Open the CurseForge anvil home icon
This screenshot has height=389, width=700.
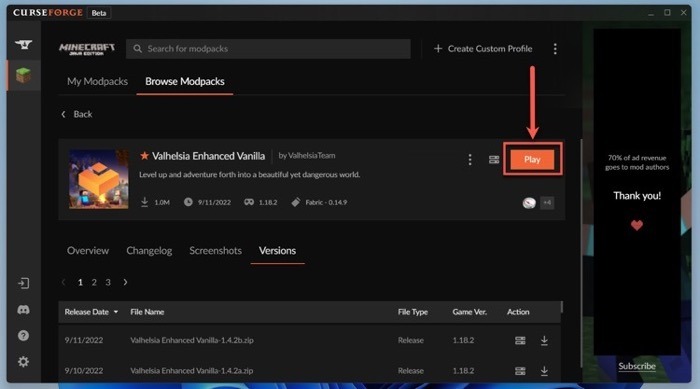coord(23,45)
